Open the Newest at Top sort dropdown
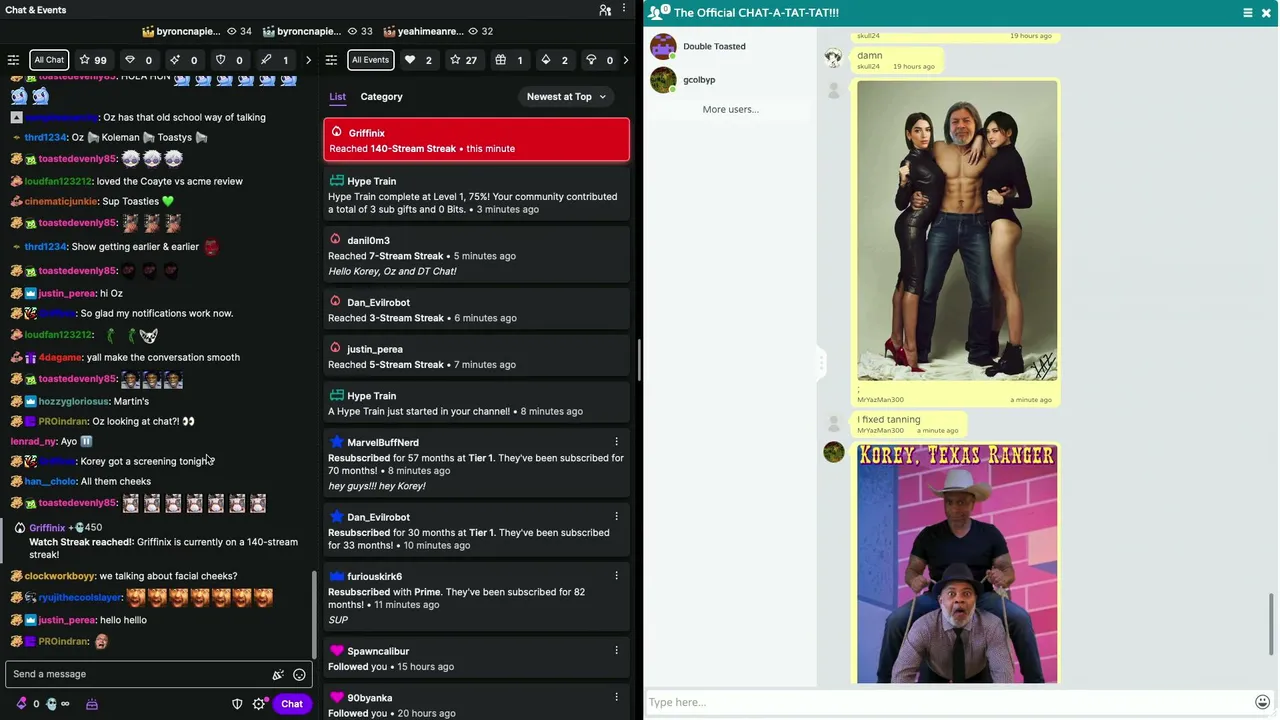Screen dimensions: 1280x720 [x=566, y=97]
